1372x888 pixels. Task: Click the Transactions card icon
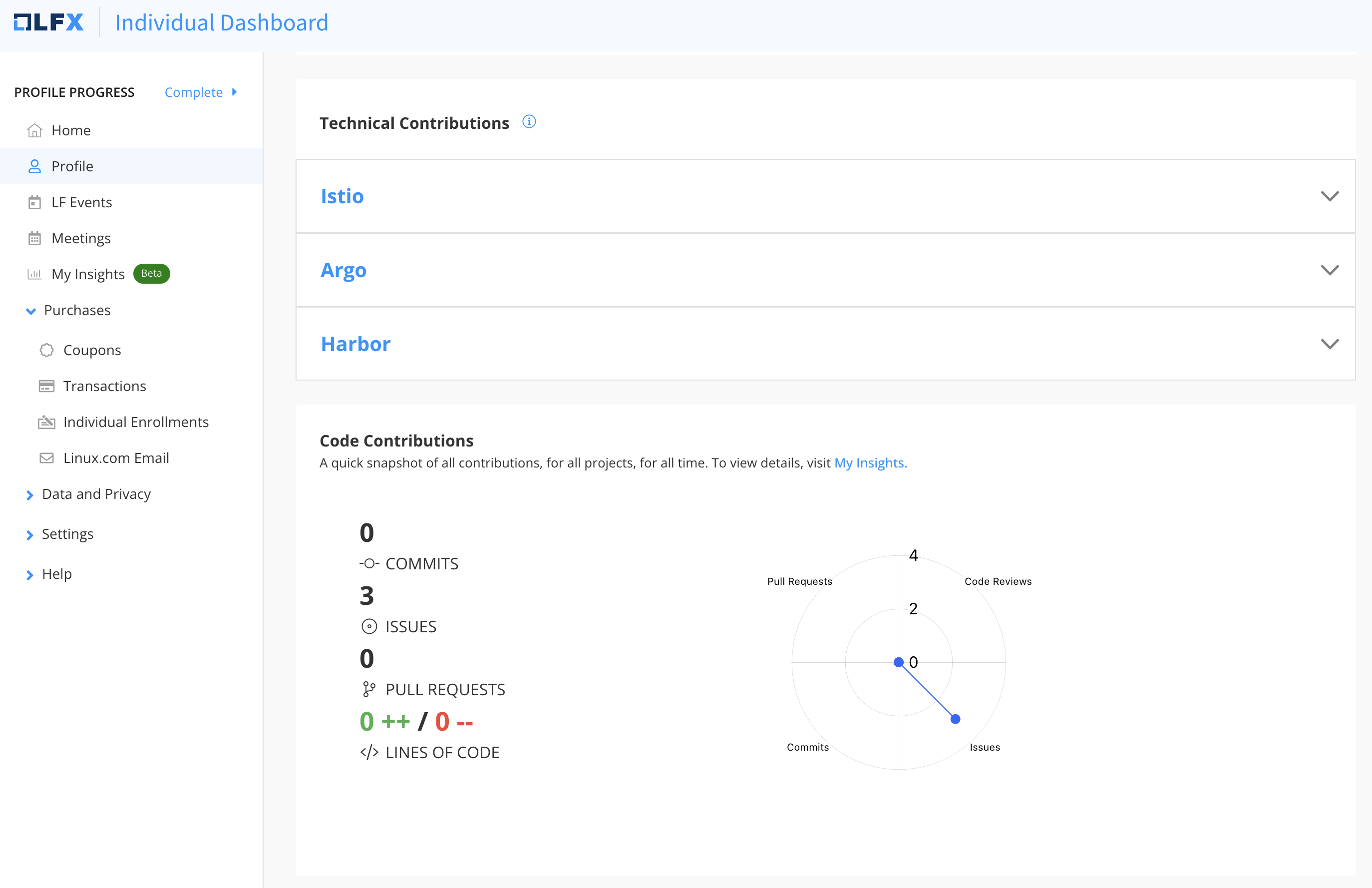[47, 386]
